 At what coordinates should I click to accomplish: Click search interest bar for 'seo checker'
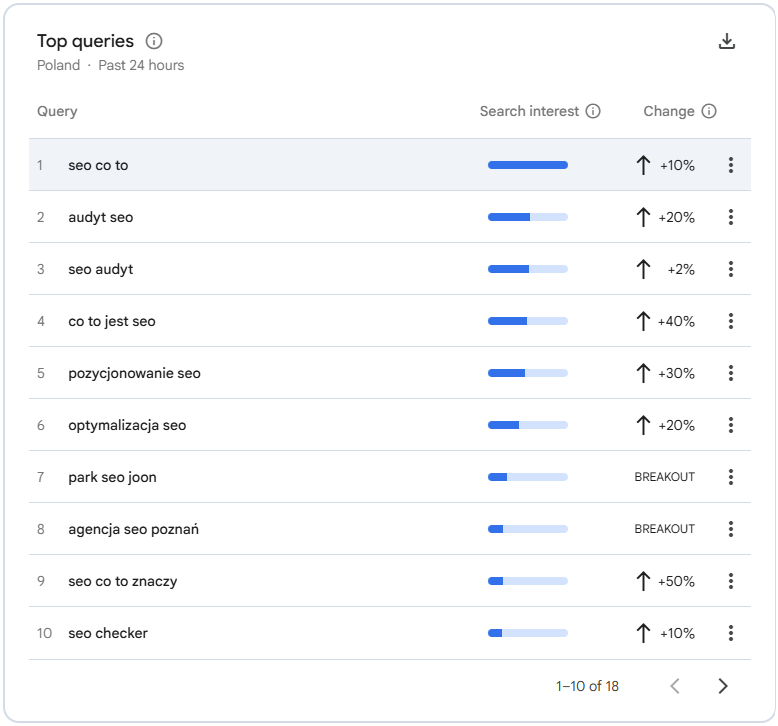(527, 633)
